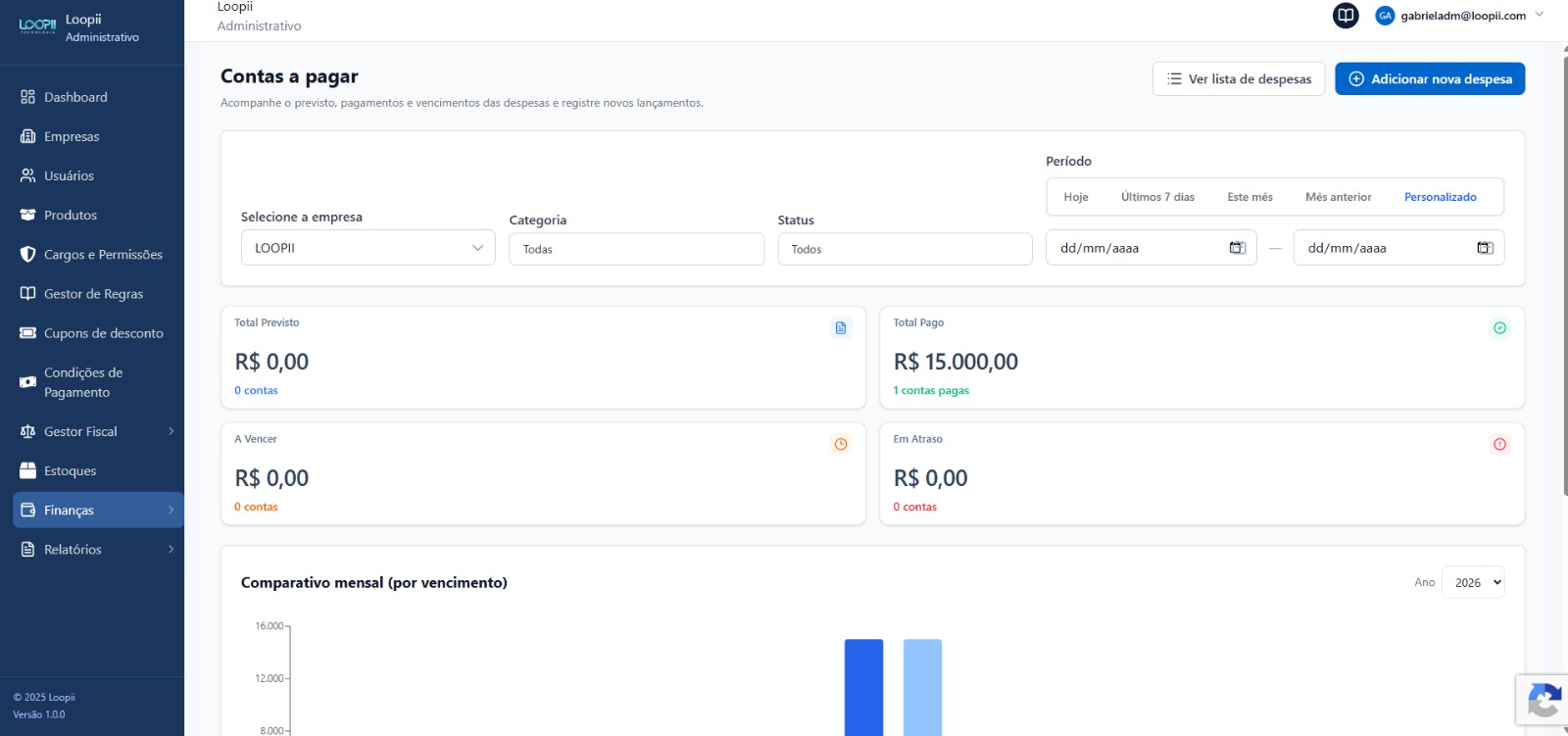Click the Versão 1.0.0 footer text

(39, 714)
